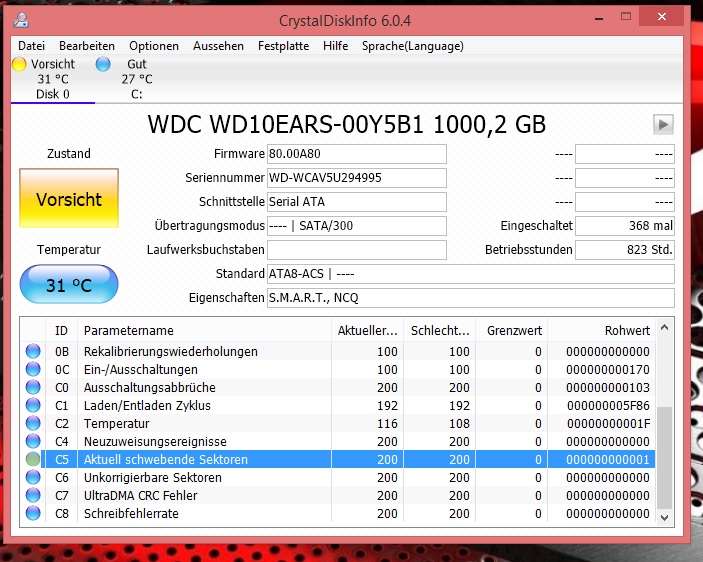Click the Eingeschaltet value 368 mal
This screenshot has width=703, height=562.
(x=625, y=226)
